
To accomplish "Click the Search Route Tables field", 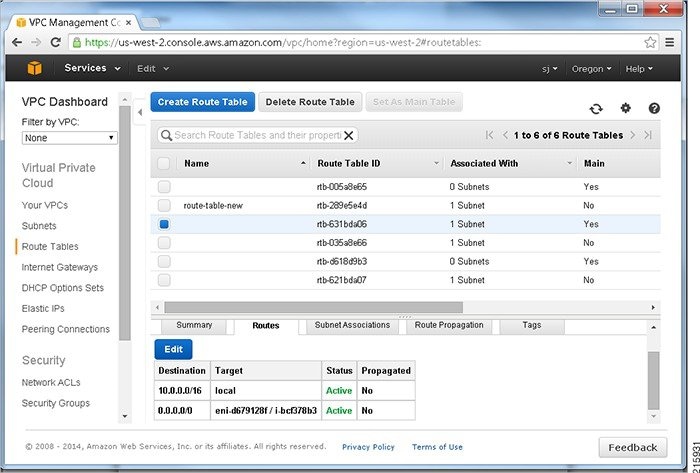I will (257, 135).
